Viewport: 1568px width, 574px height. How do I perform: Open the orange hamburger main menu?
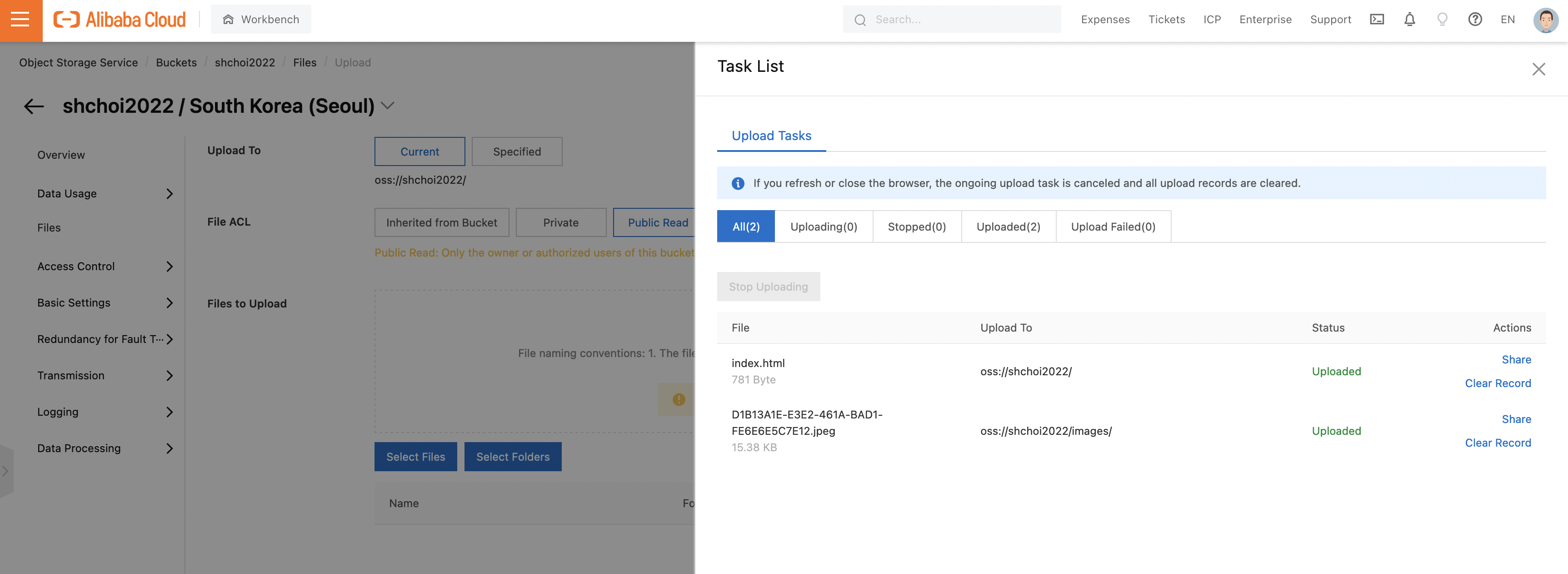coord(21,20)
